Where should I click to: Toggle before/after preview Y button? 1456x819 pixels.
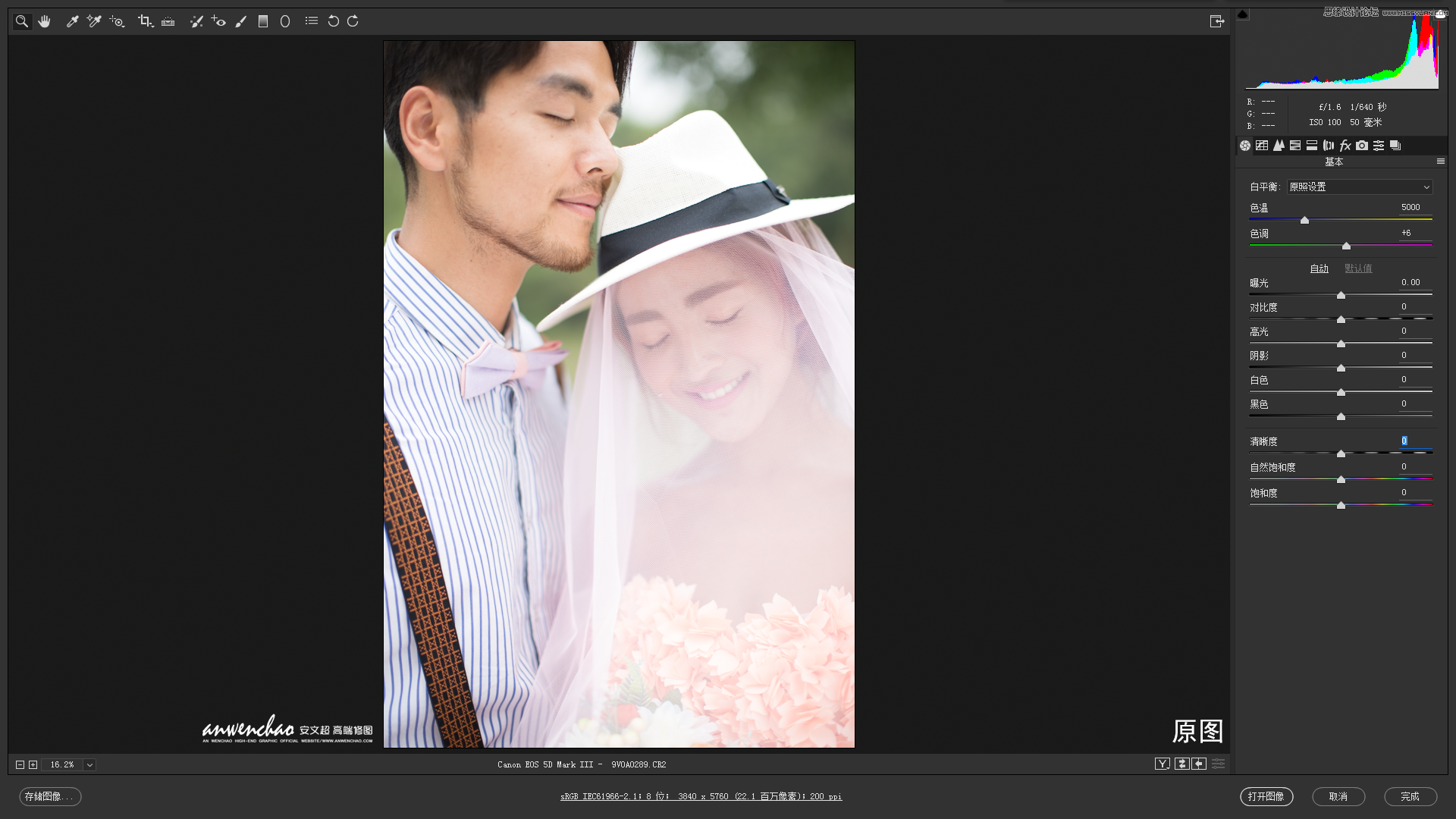pos(1163,764)
